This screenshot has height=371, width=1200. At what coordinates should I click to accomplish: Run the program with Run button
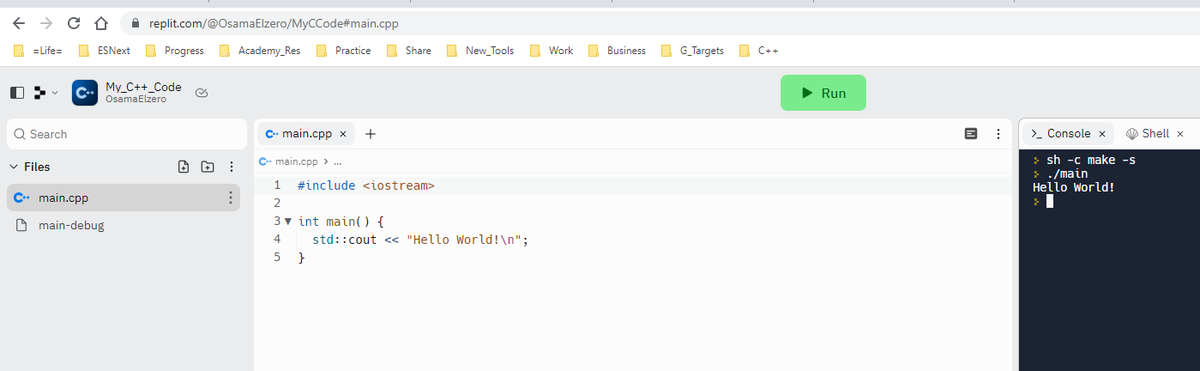823,93
